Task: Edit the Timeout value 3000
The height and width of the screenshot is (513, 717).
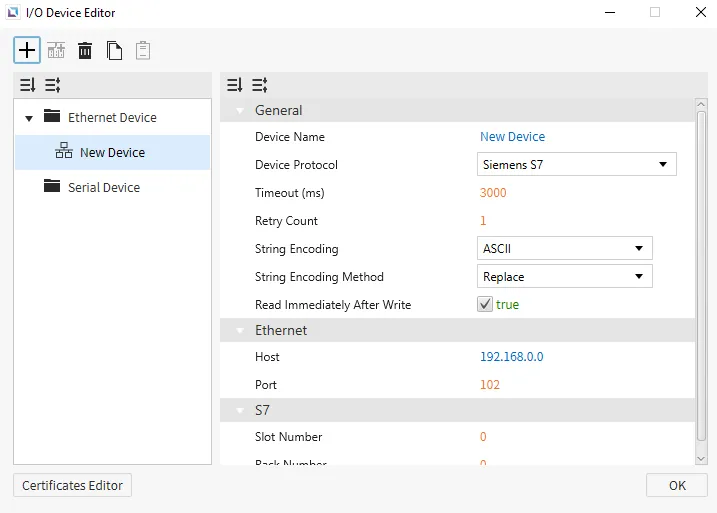Action: coord(493,192)
